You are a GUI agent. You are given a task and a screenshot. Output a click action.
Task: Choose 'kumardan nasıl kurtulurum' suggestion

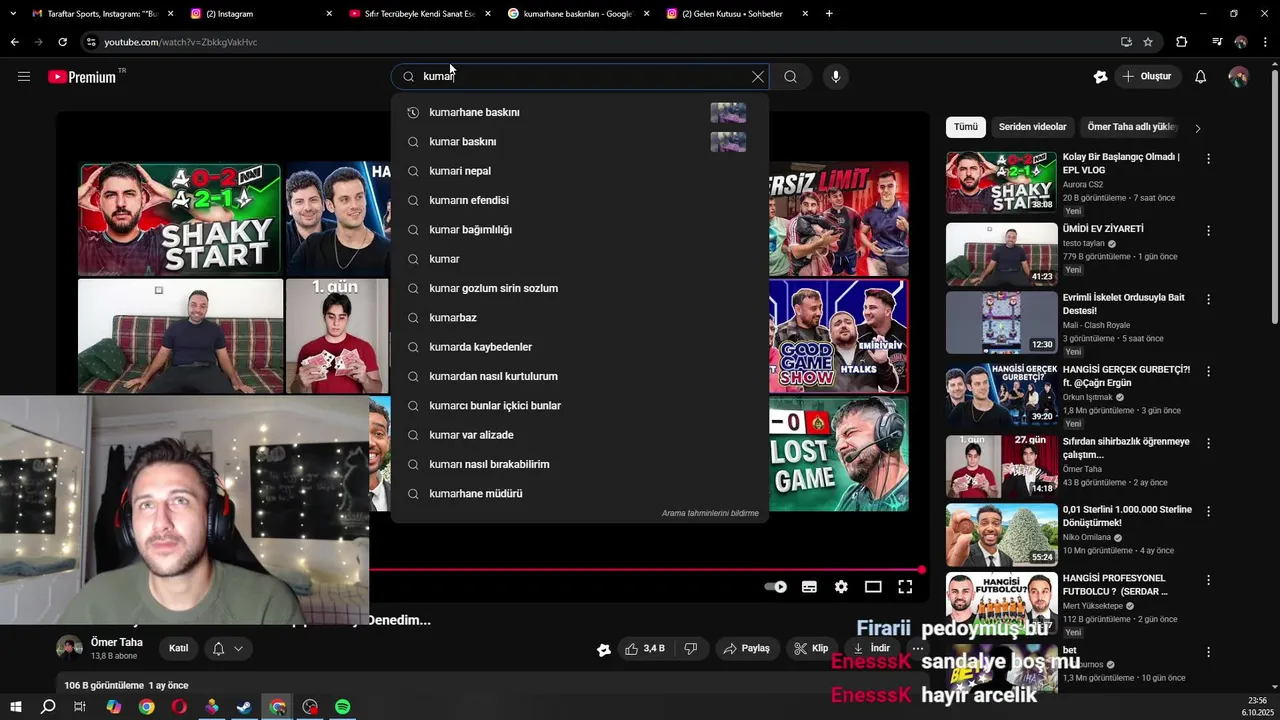coord(580,376)
